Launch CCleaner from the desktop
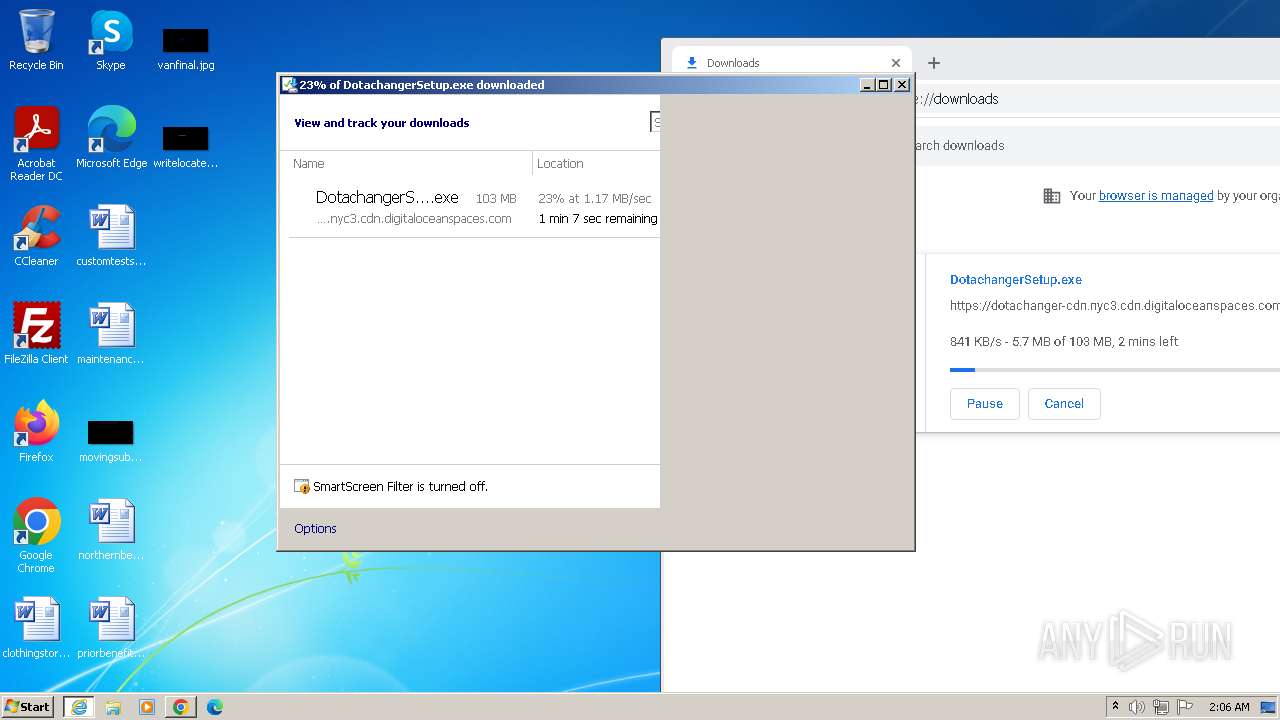The height and width of the screenshot is (720, 1280). tap(36, 236)
